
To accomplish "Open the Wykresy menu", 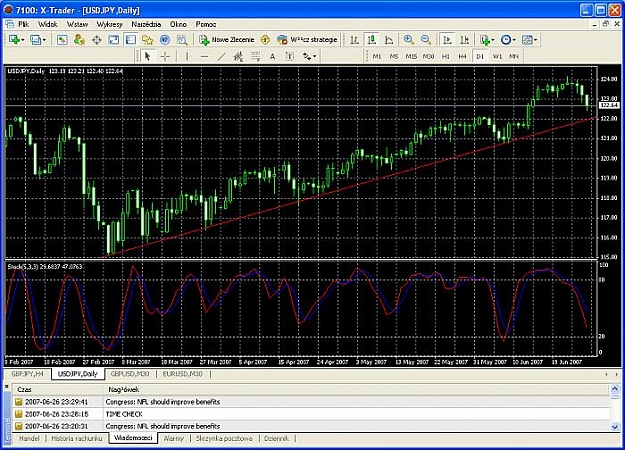I will coord(110,24).
